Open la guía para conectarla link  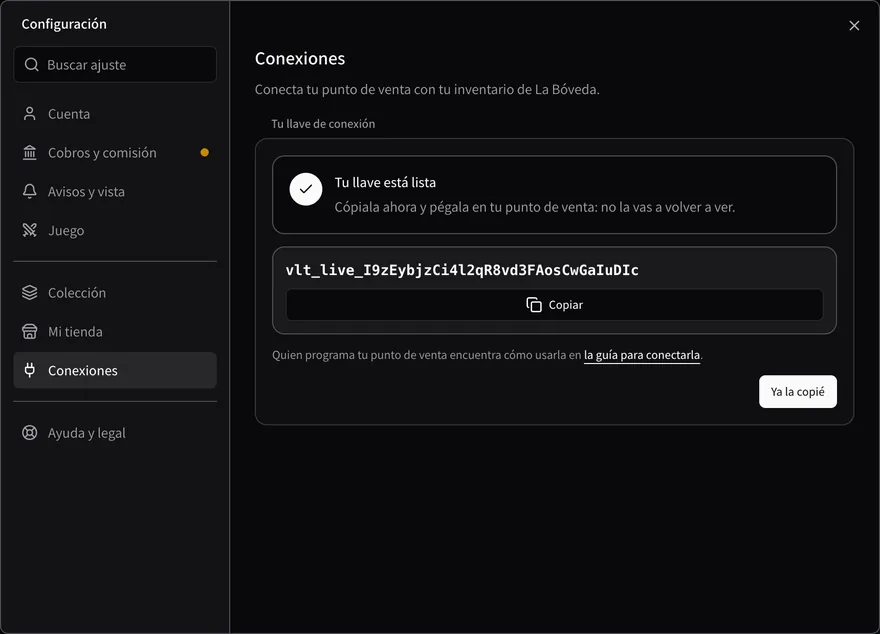(x=641, y=355)
